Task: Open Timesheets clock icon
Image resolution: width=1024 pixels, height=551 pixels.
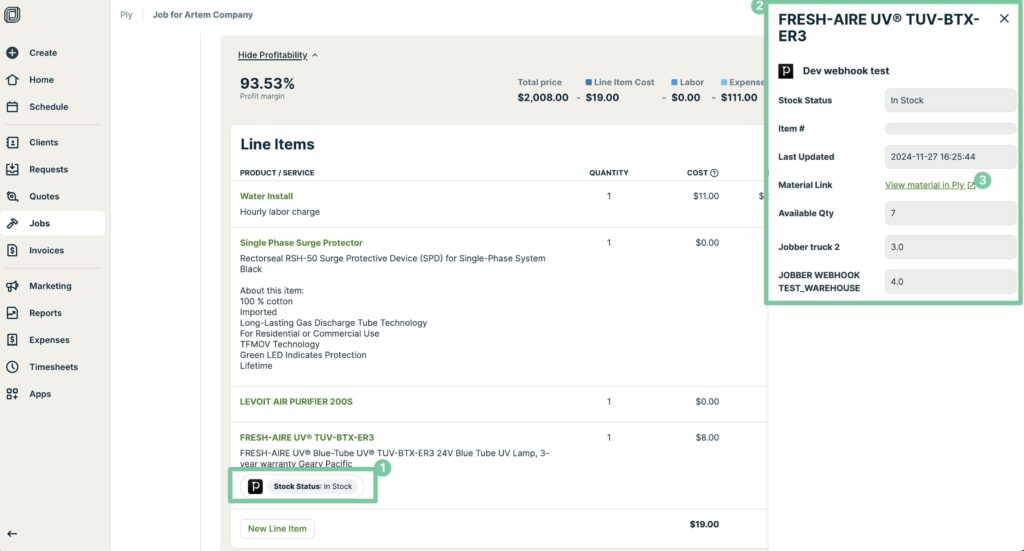Action: [x=12, y=367]
